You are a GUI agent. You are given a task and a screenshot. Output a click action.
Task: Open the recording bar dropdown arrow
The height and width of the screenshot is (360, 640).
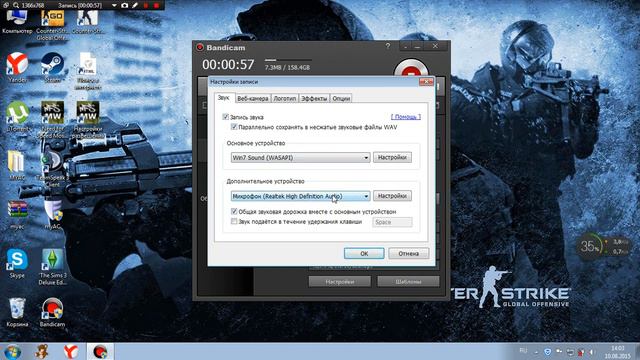pos(114,5)
